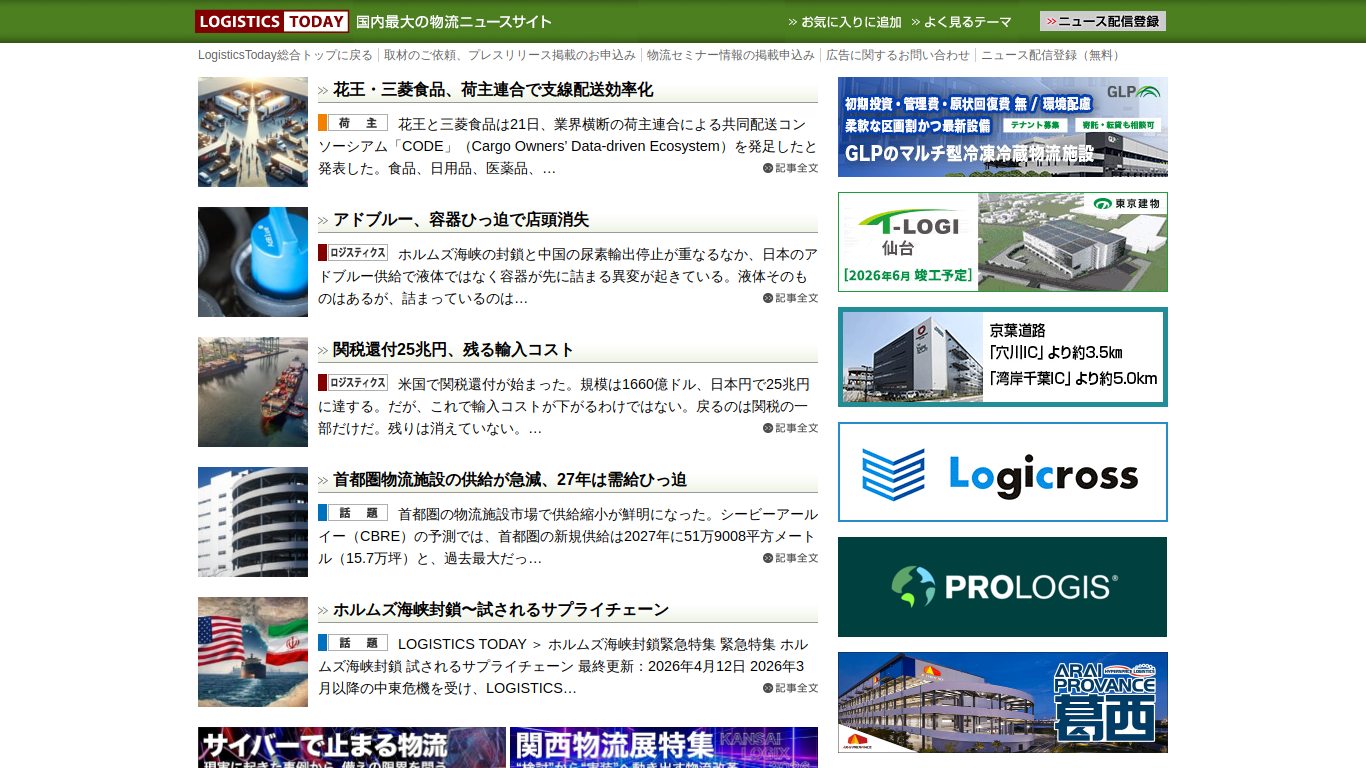
Task: Open よく見るテーマ link
Action: pos(961,22)
